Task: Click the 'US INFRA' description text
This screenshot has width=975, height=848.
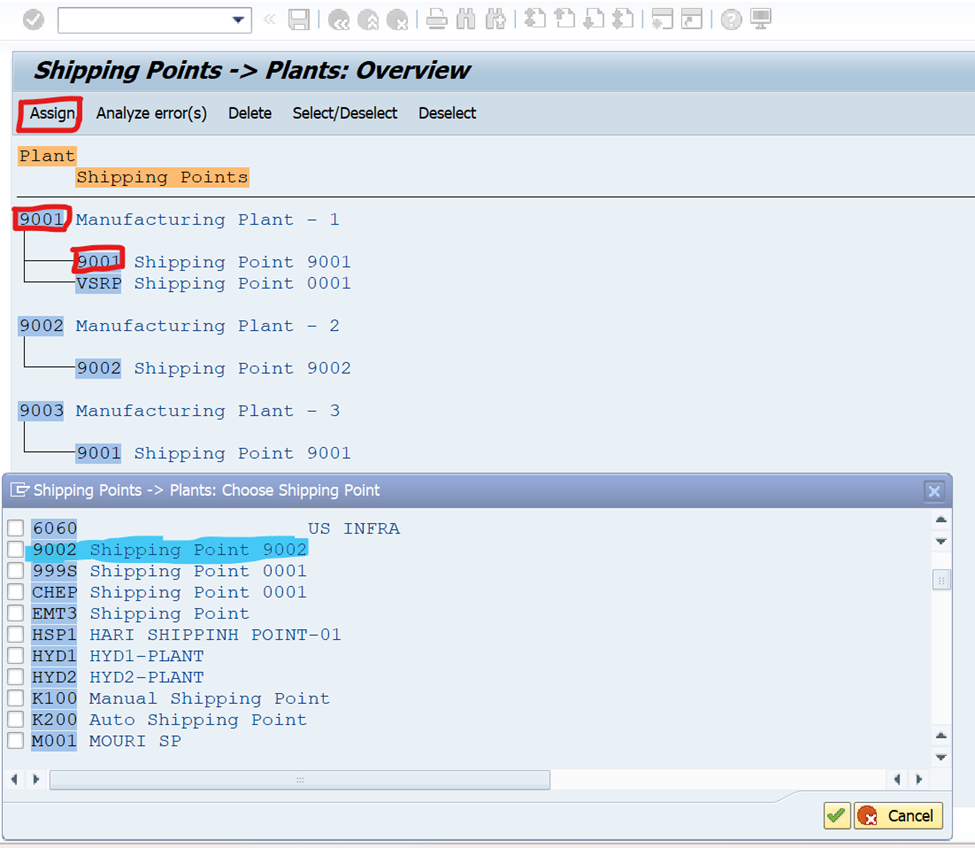Action: point(354,528)
